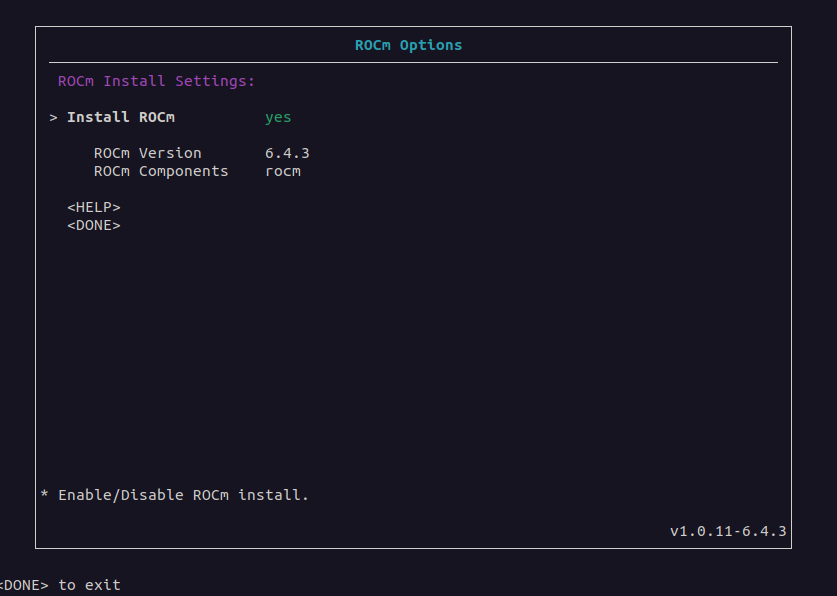Viewport: 837px width, 596px height.
Task: Choose <DONE> to exit the menu
Action: click(x=94, y=225)
